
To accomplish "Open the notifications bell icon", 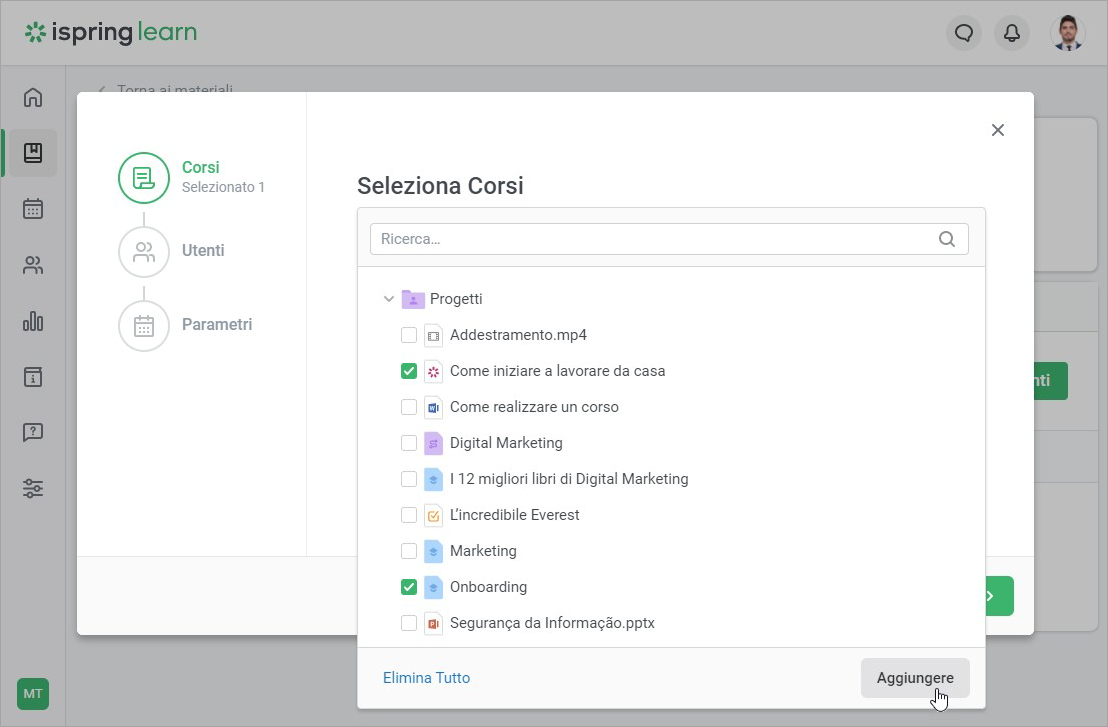I will 1012,33.
